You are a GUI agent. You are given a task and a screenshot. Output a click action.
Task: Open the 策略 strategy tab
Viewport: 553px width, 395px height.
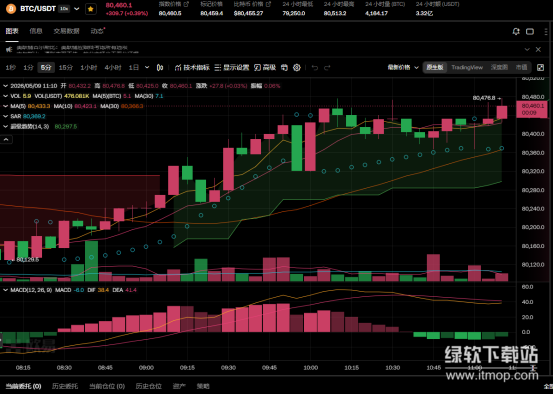(x=203, y=386)
